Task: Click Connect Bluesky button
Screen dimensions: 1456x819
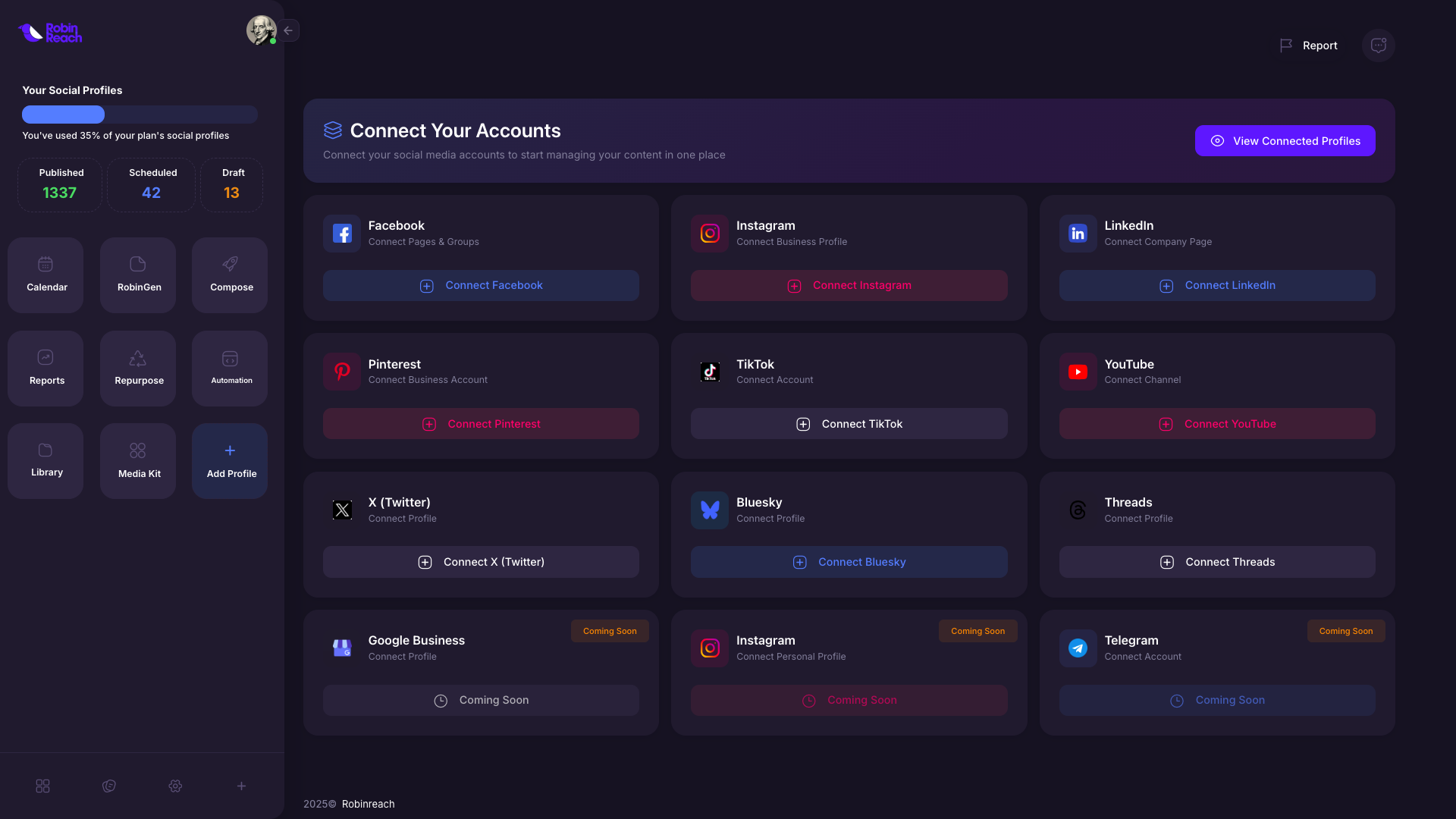Action: pyautogui.click(x=849, y=562)
